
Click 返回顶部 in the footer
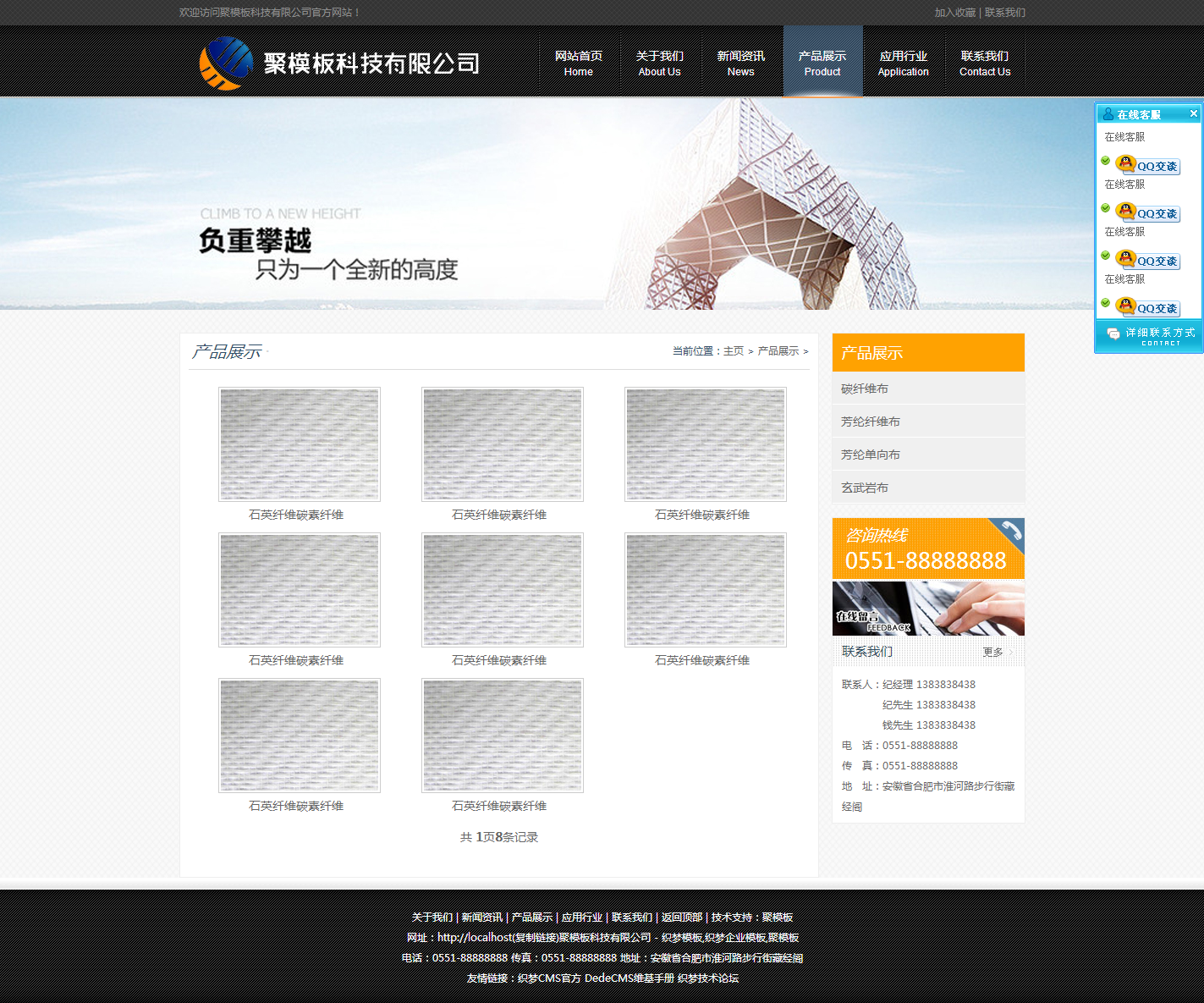[x=682, y=917]
